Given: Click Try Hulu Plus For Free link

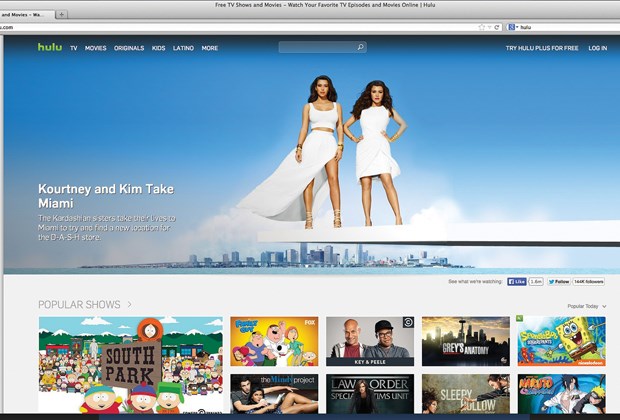Looking at the screenshot, I should pyautogui.click(x=542, y=48).
